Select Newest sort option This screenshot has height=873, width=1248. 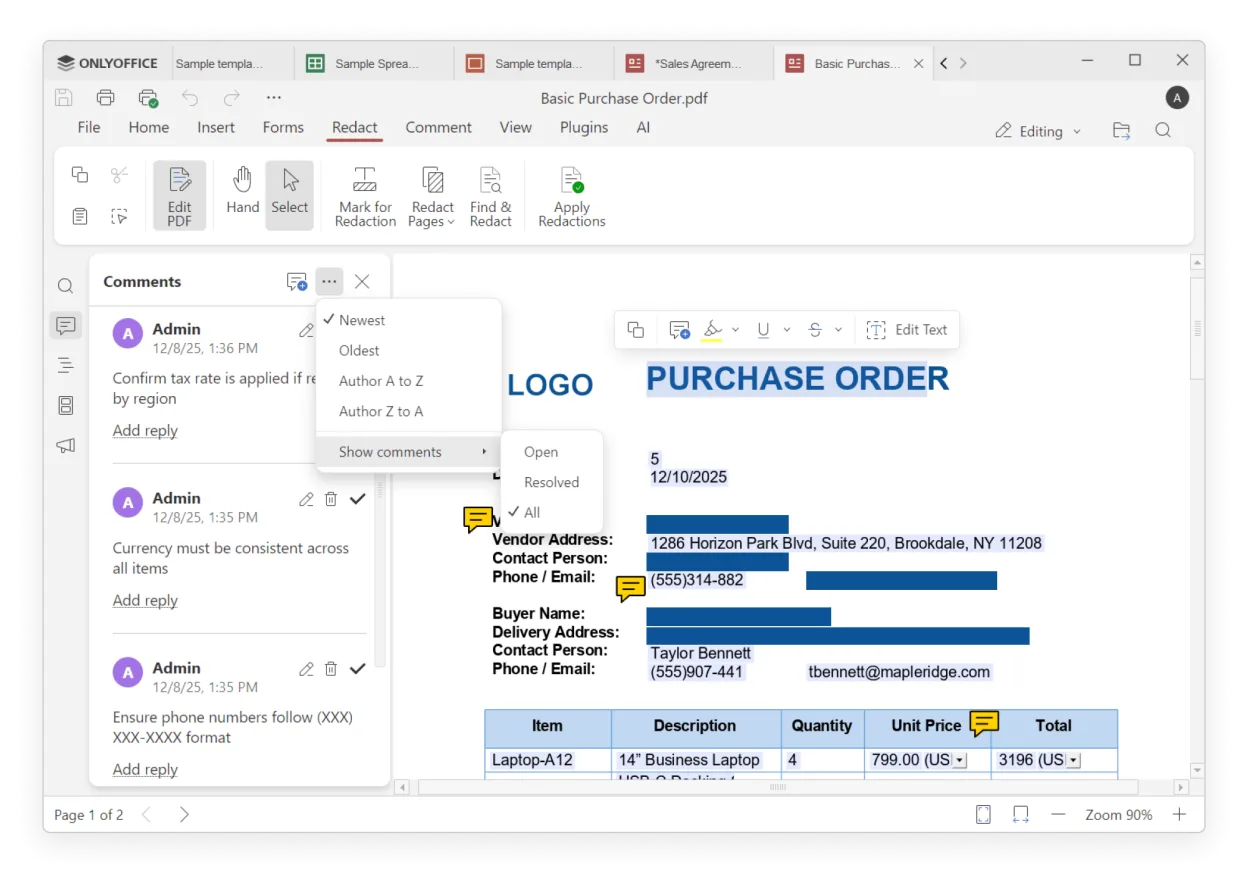click(x=408, y=321)
